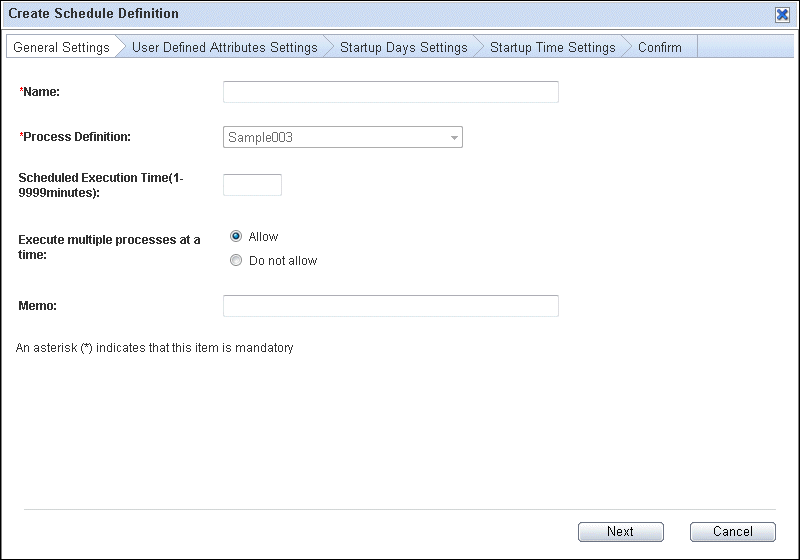This screenshot has width=800, height=560.
Task: Focus the Memo input field
Action: tap(391, 306)
